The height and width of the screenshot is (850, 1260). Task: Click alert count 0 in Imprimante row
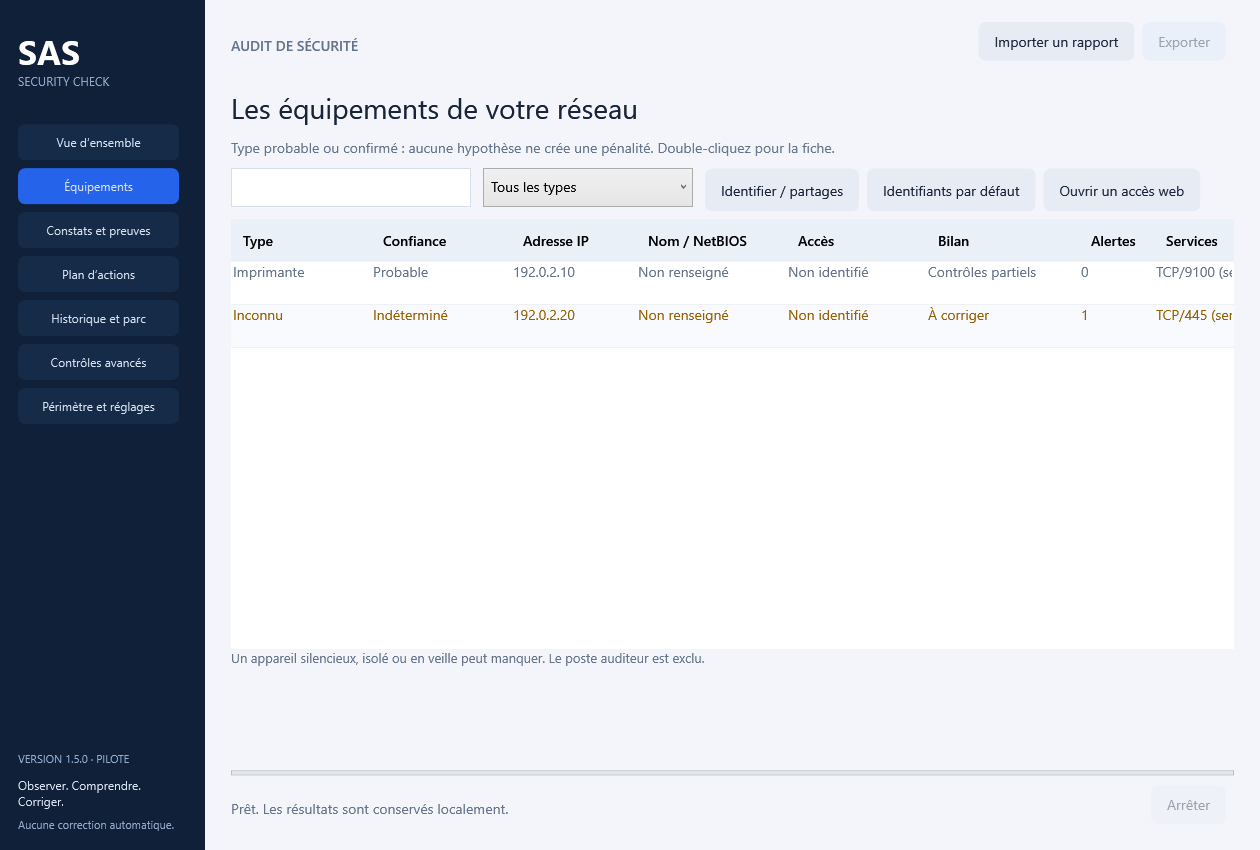pos(1085,272)
